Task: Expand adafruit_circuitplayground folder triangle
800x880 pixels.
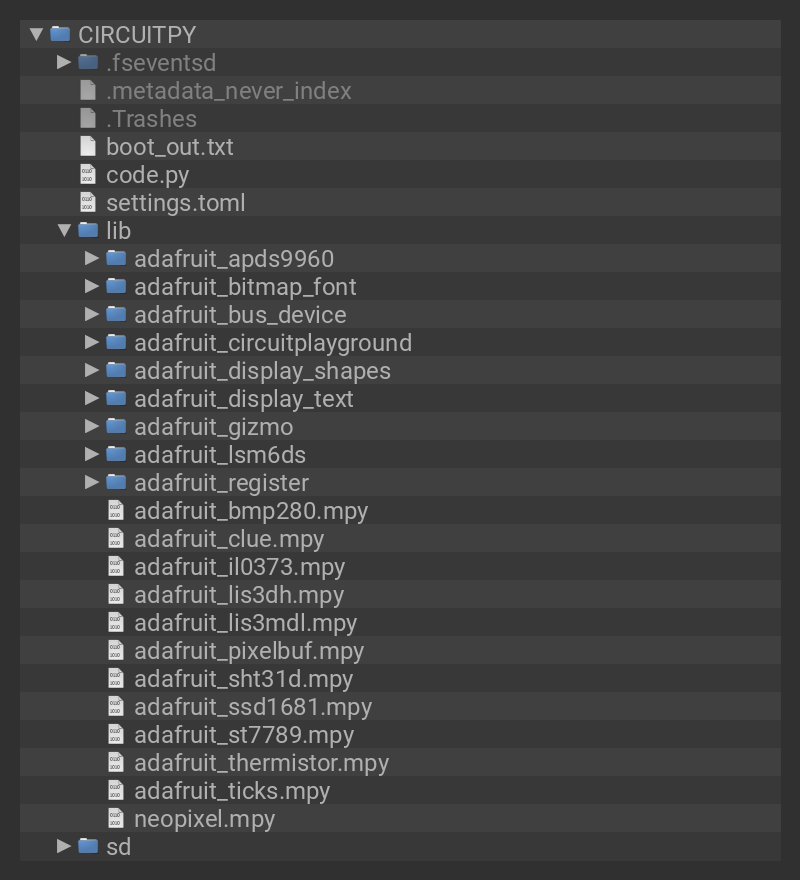Action: [92, 342]
